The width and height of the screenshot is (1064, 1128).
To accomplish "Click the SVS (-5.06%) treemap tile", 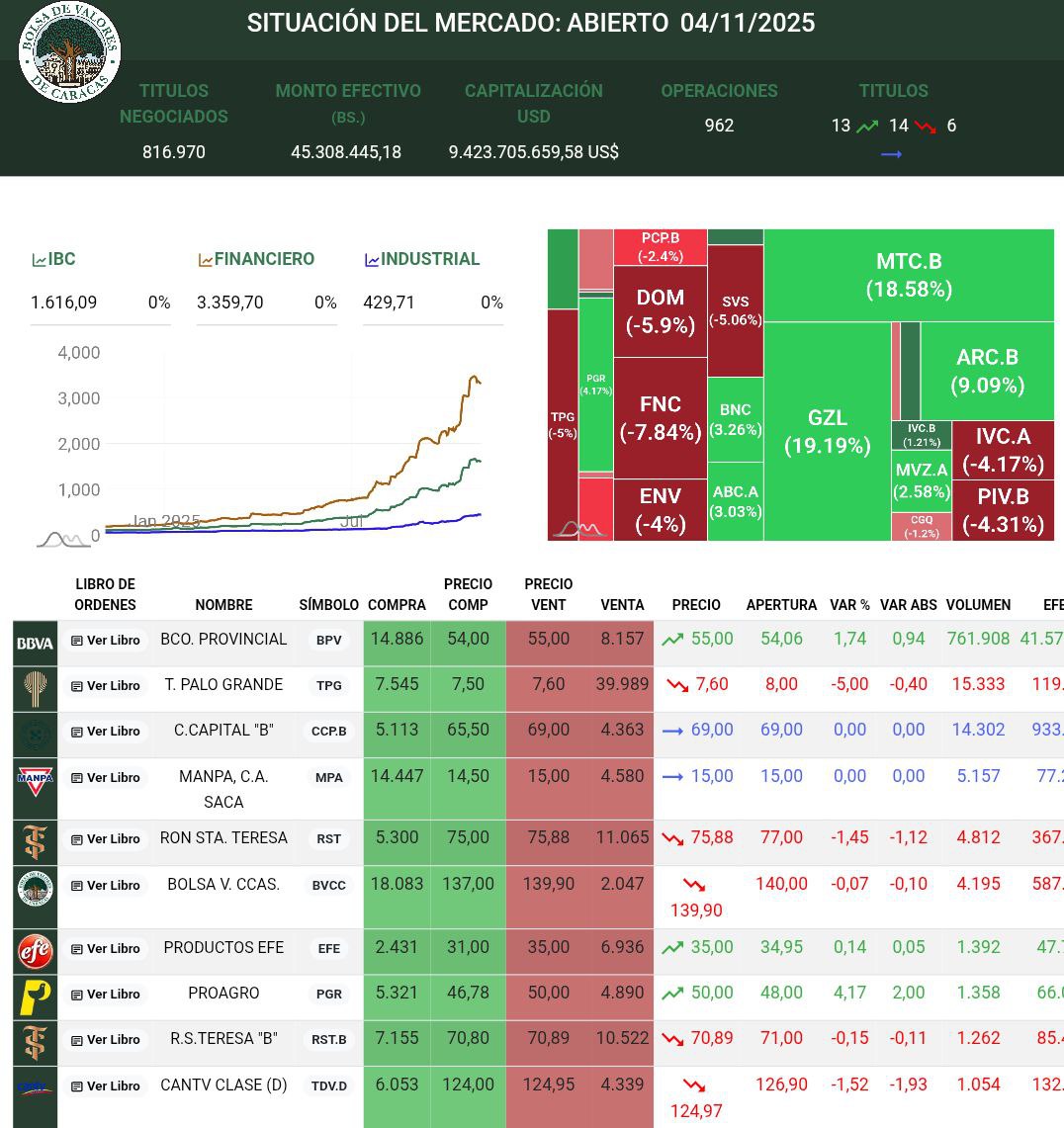I will 736,310.
